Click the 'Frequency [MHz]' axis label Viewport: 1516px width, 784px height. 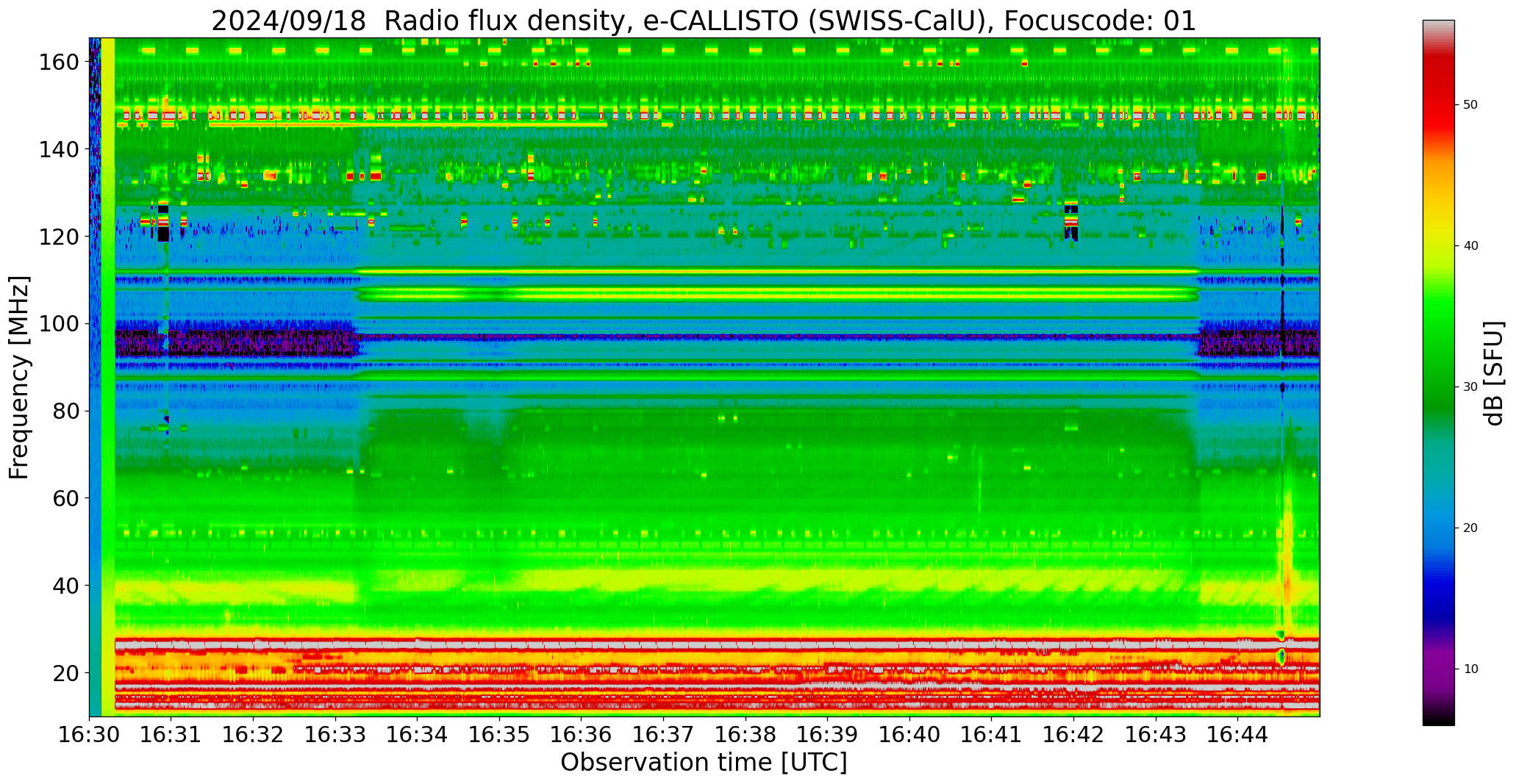[x=19, y=377]
